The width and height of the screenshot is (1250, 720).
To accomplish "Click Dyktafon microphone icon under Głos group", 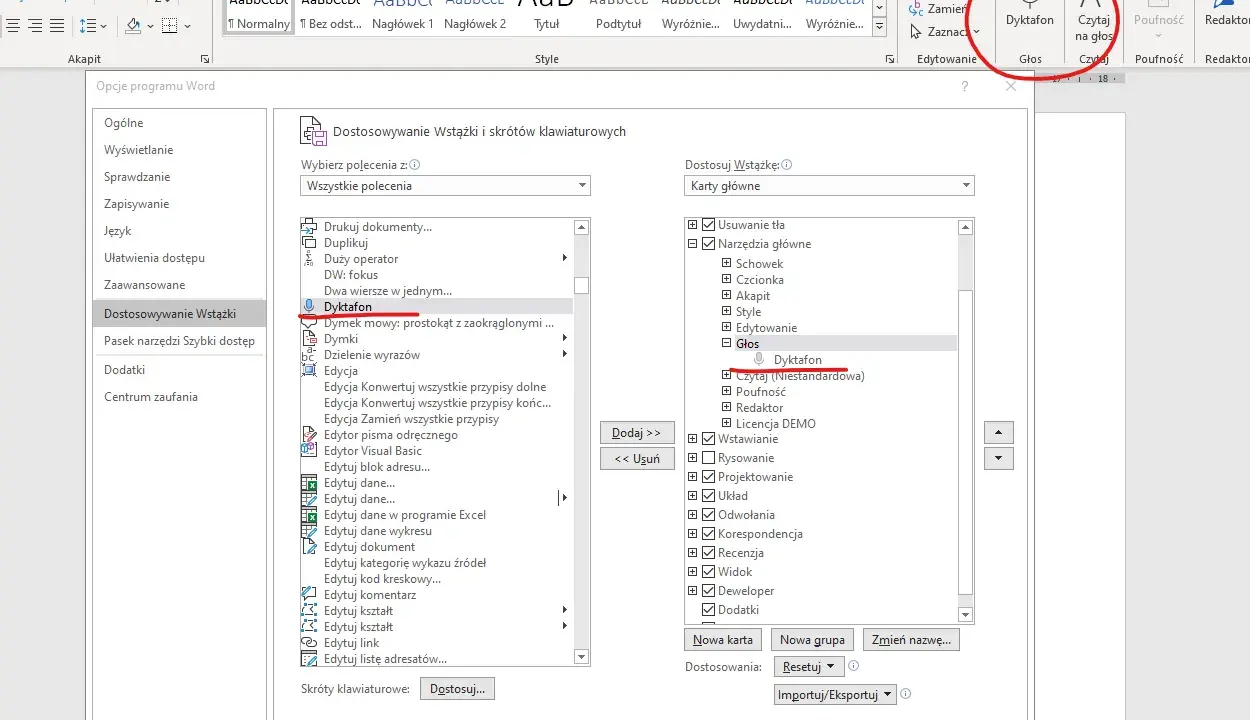I will [x=760, y=360].
